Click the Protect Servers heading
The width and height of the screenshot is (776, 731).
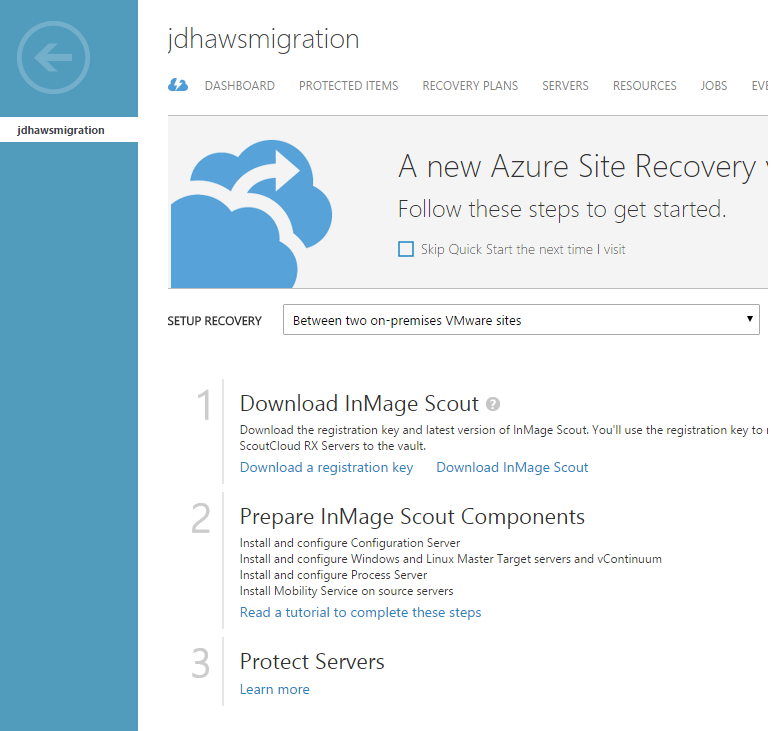312,662
